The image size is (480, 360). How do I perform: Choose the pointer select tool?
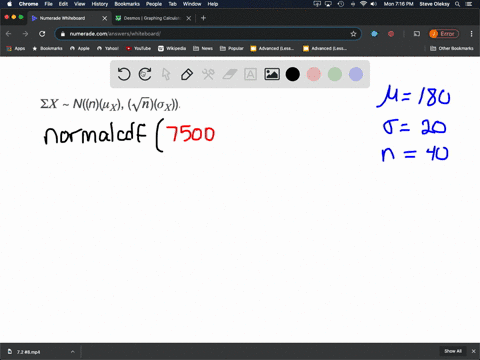[x=166, y=74]
